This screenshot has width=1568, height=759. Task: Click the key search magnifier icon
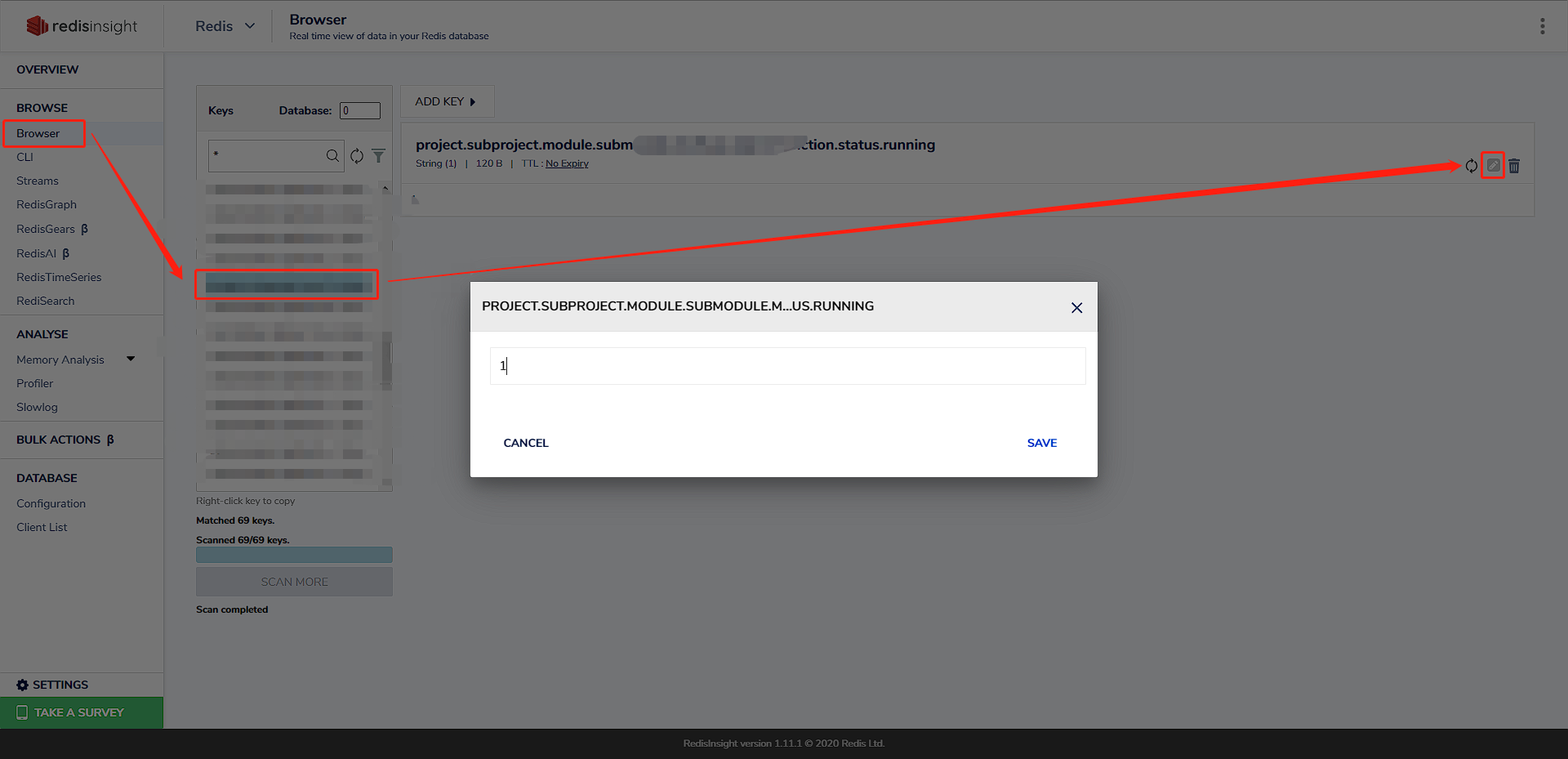coord(332,155)
